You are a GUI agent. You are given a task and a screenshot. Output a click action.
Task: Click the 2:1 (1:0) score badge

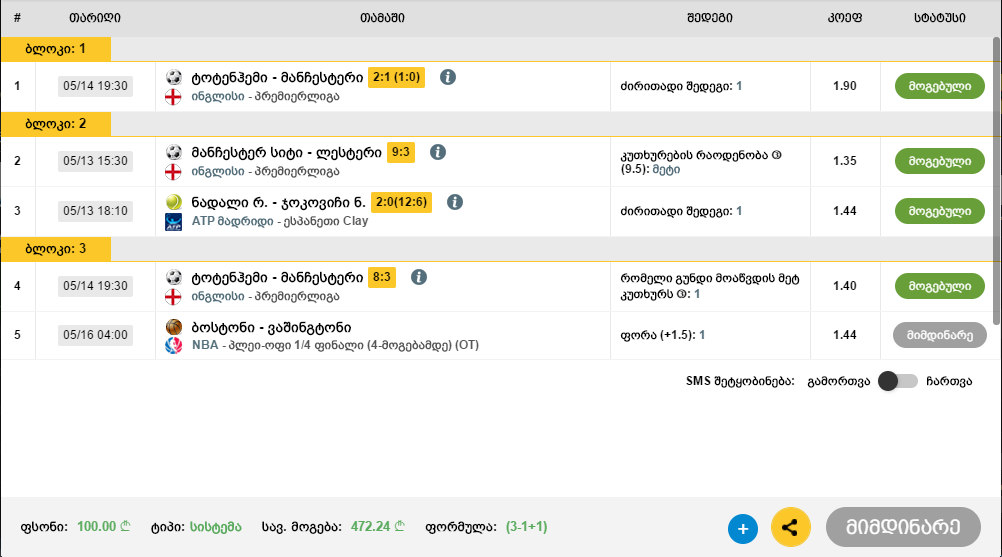(x=396, y=77)
